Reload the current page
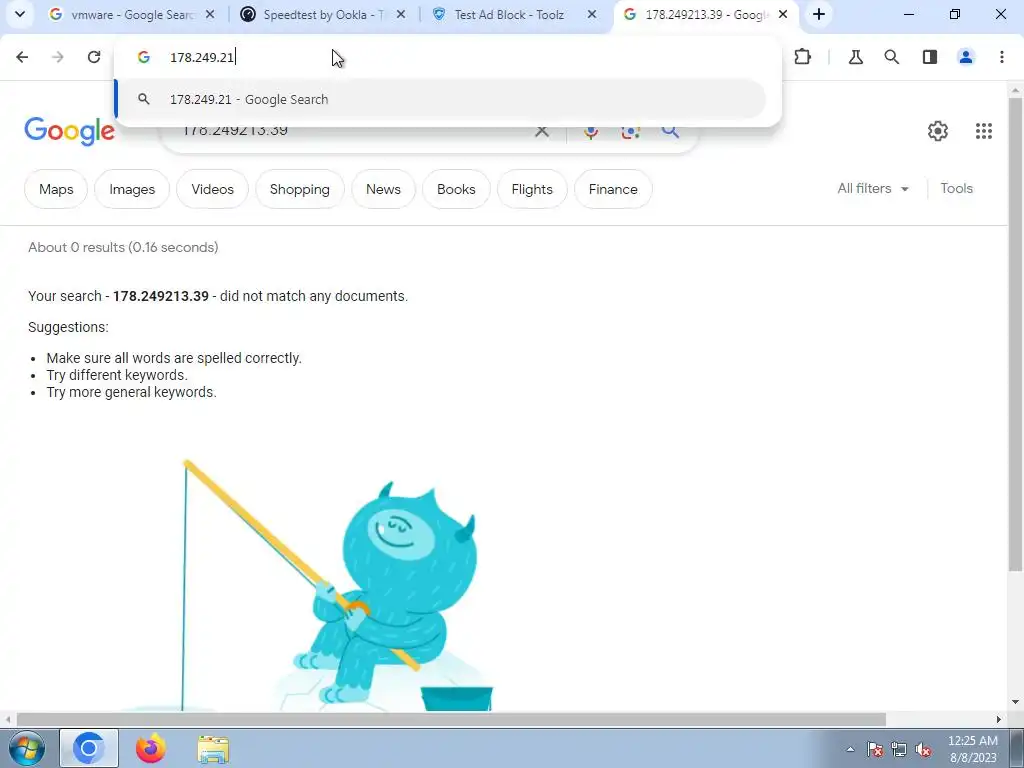Screen dimensions: 1024x768 point(94,57)
